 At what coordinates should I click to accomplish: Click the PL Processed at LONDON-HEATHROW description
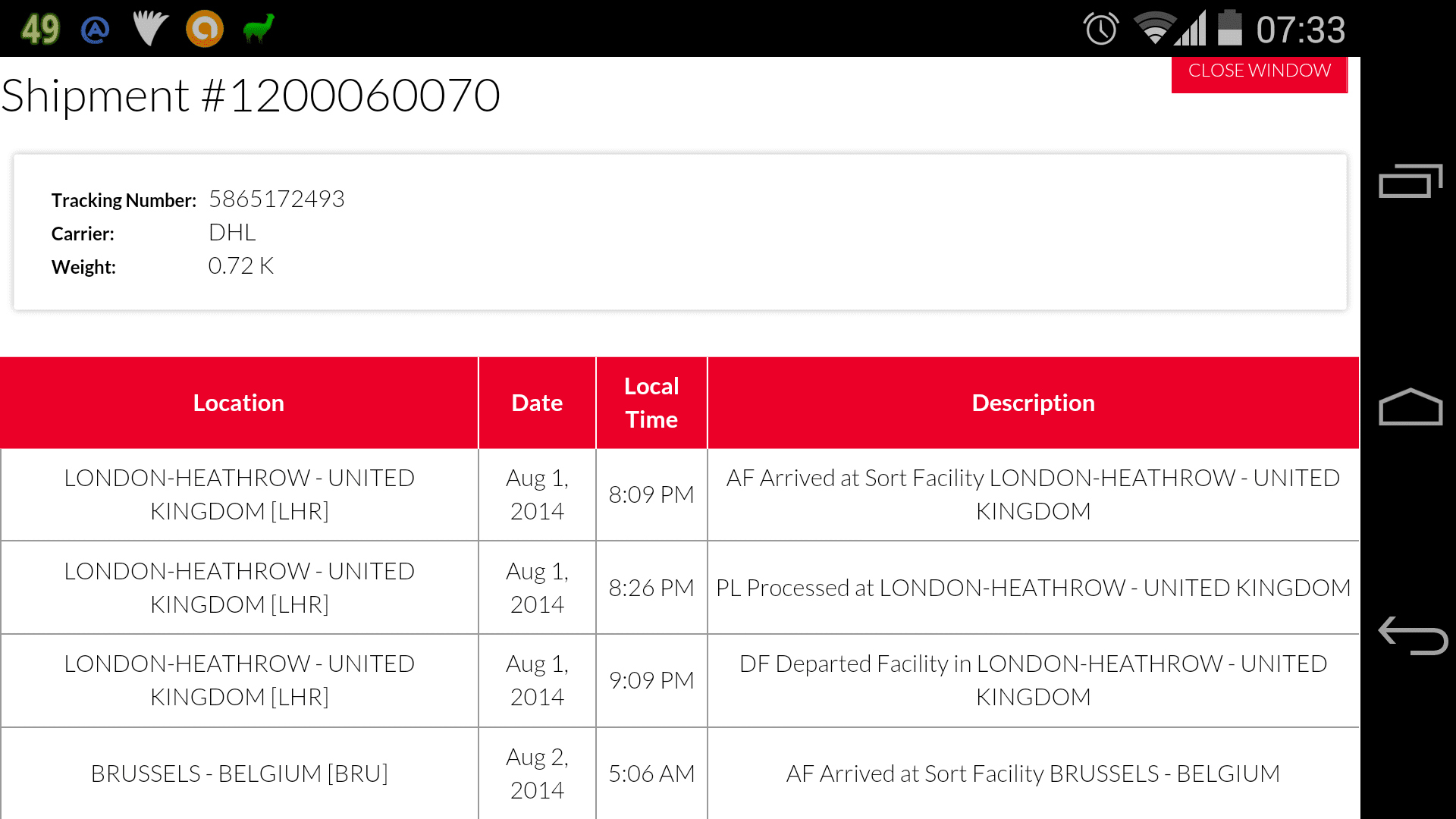coord(1034,588)
